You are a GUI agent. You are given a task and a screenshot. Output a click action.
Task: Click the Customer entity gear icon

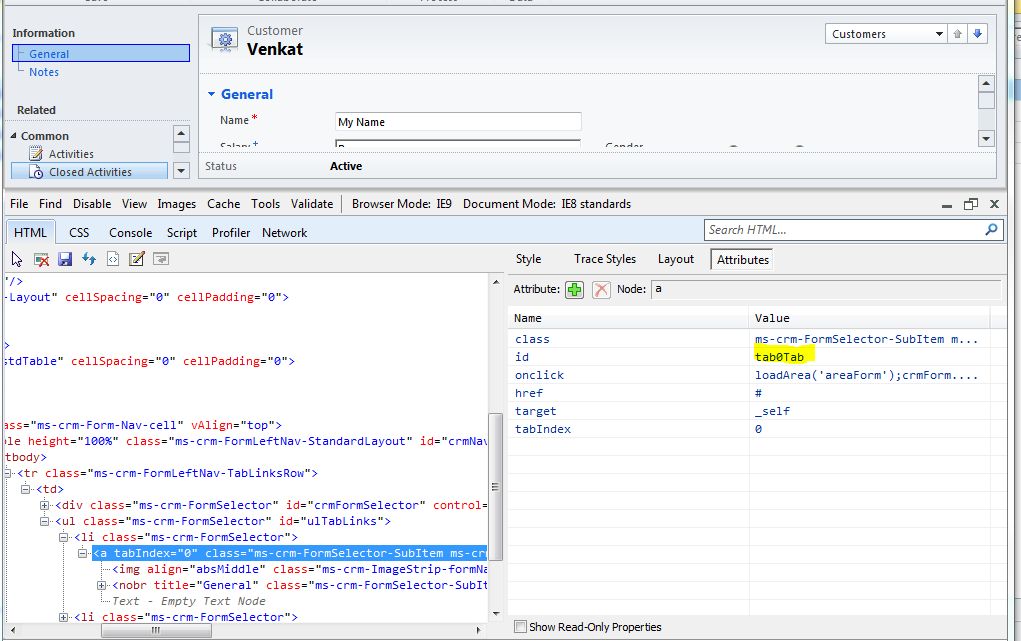pos(225,40)
